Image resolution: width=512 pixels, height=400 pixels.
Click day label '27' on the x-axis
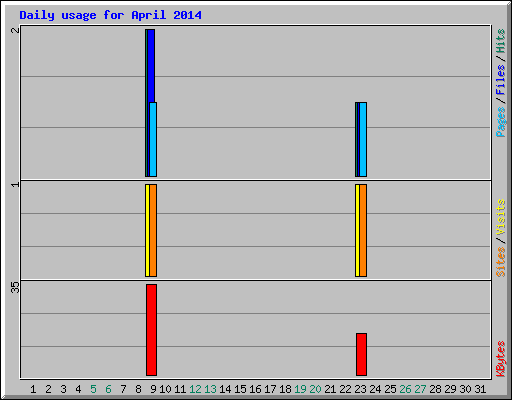[420, 389]
